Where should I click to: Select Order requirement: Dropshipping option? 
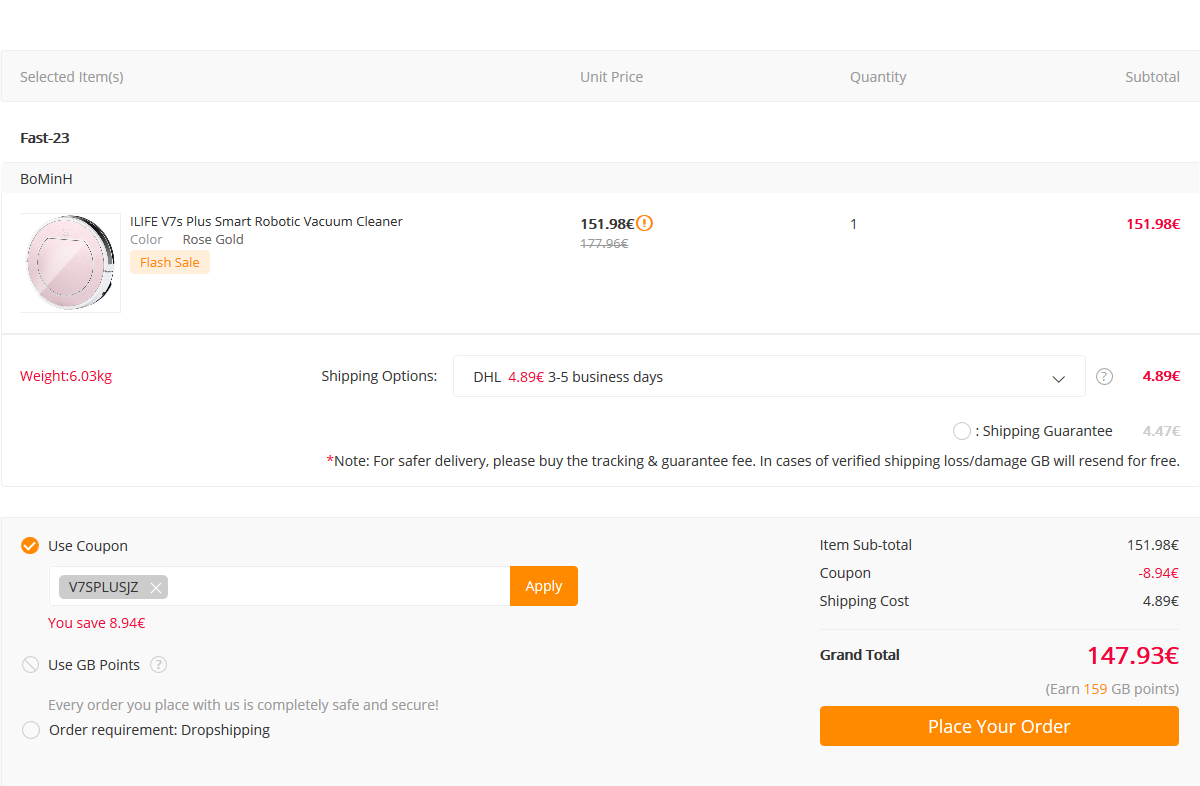[31, 730]
